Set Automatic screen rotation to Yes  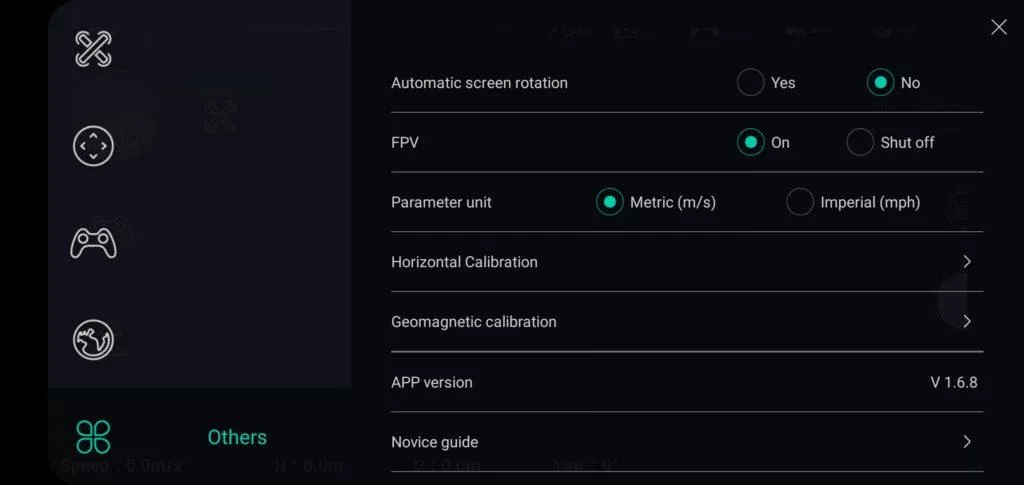pyautogui.click(x=751, y=83)
